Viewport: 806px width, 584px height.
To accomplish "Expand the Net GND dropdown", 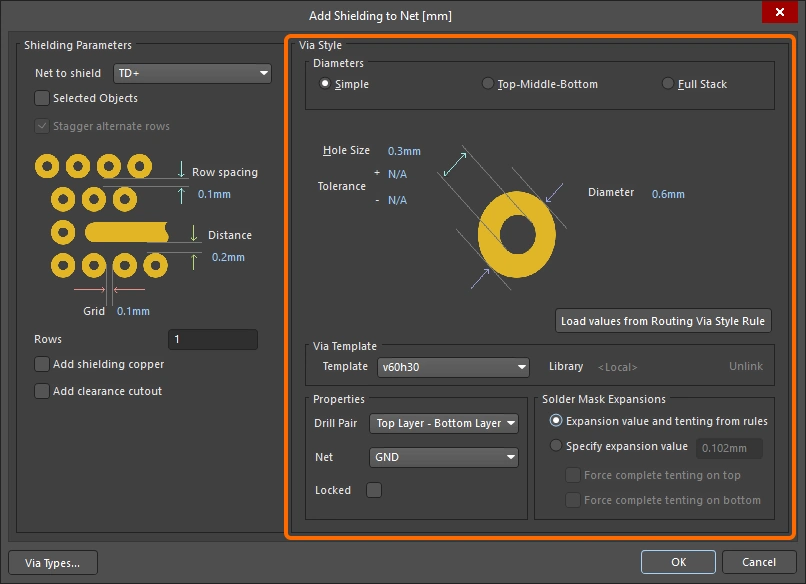I will (x=443, y=457).
